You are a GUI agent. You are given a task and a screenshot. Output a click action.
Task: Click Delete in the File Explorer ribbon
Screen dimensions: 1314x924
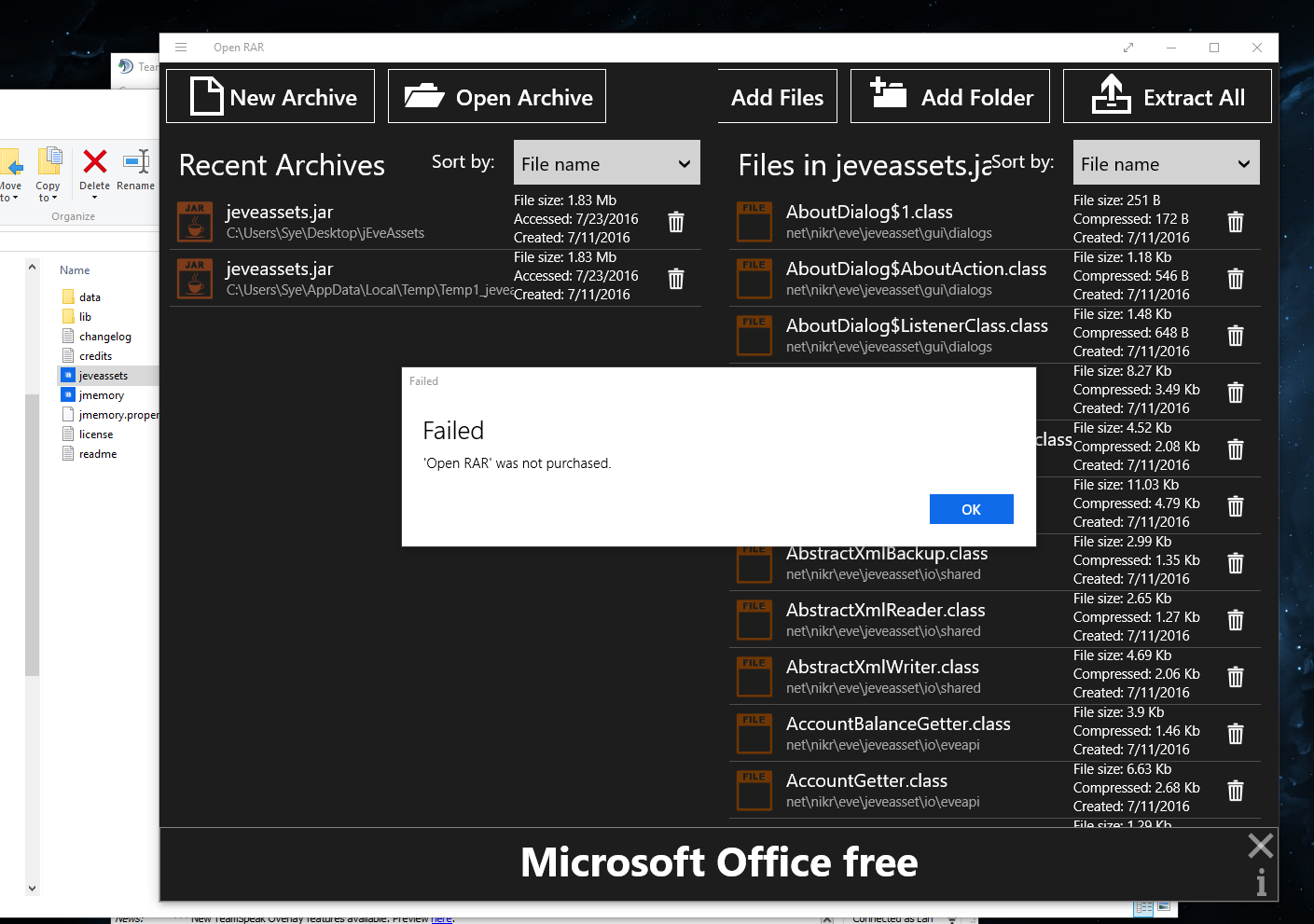tap(94, 172)
